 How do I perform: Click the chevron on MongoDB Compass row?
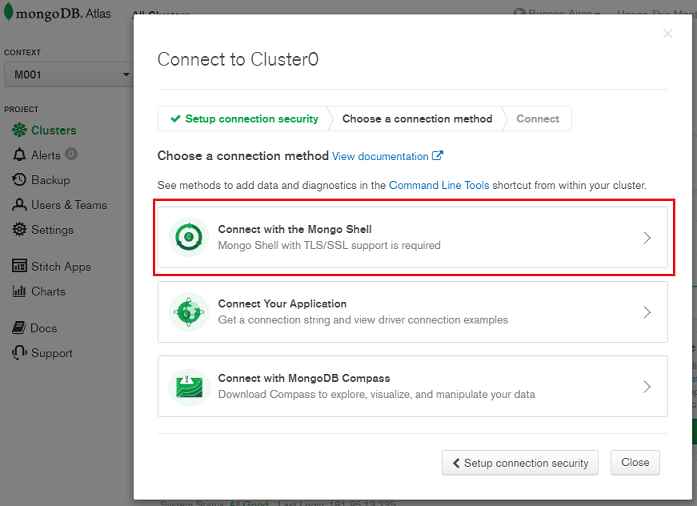647,386
